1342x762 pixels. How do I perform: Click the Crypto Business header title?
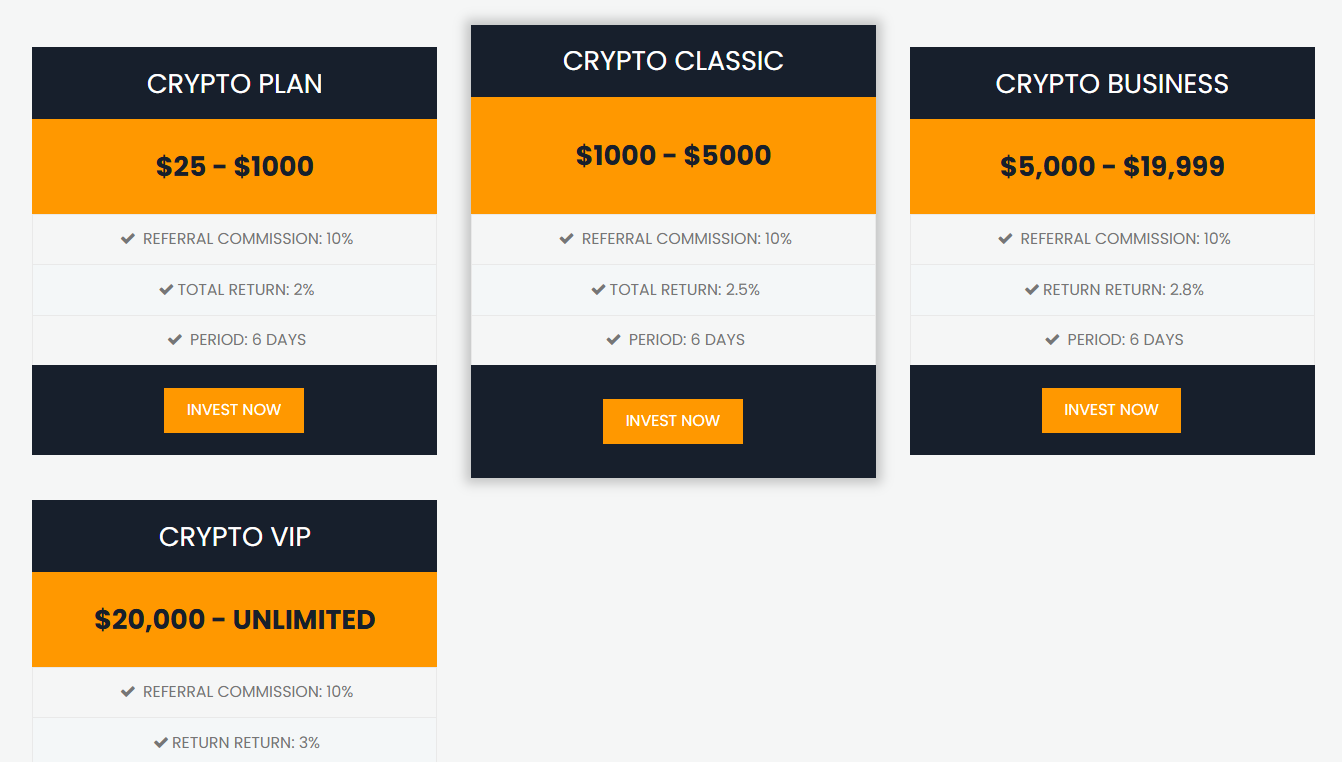(x=1112, y=84)
